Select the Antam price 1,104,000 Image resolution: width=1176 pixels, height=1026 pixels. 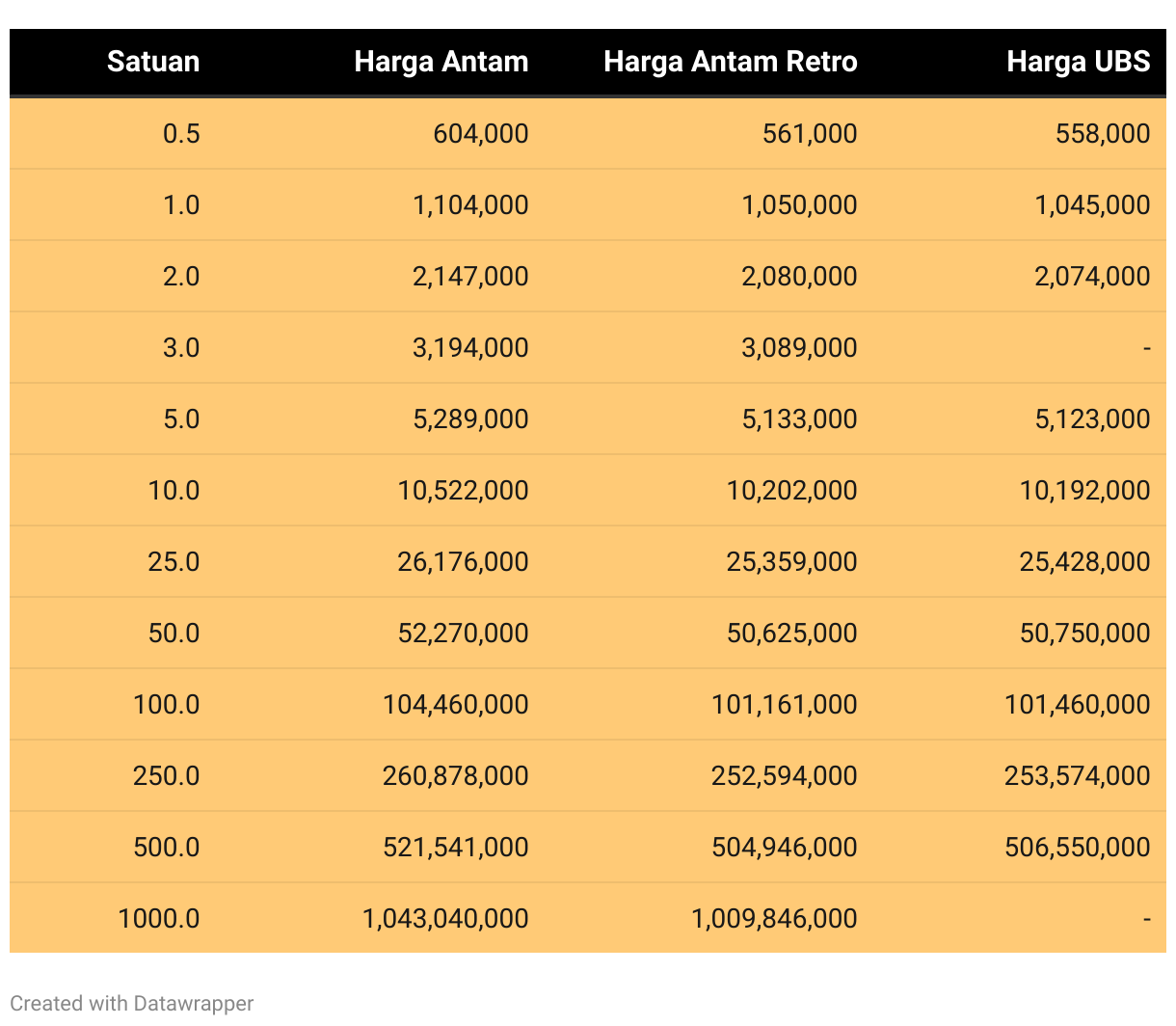click(x=470, y=204)
